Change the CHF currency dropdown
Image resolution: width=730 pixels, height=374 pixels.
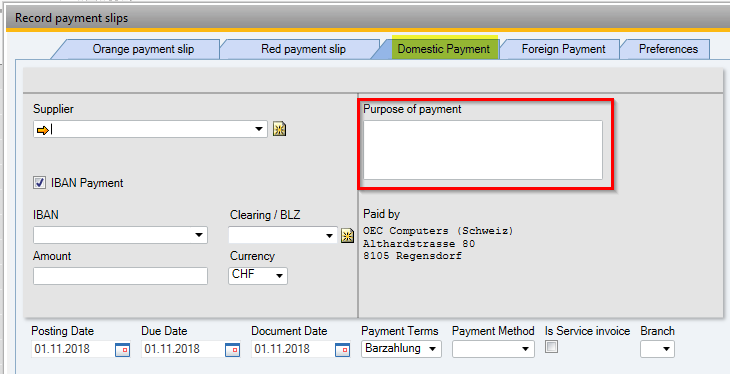[x=258, y=275]
